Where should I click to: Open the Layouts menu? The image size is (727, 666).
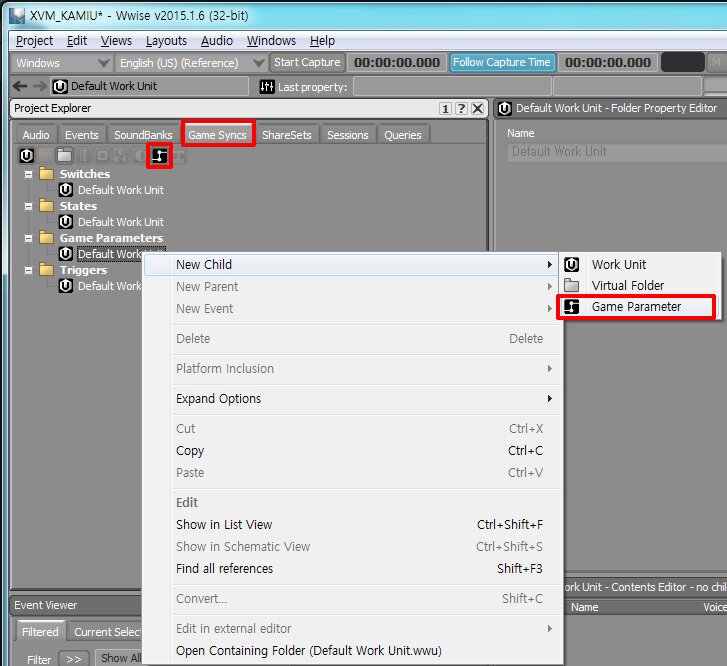coord(166,41)
